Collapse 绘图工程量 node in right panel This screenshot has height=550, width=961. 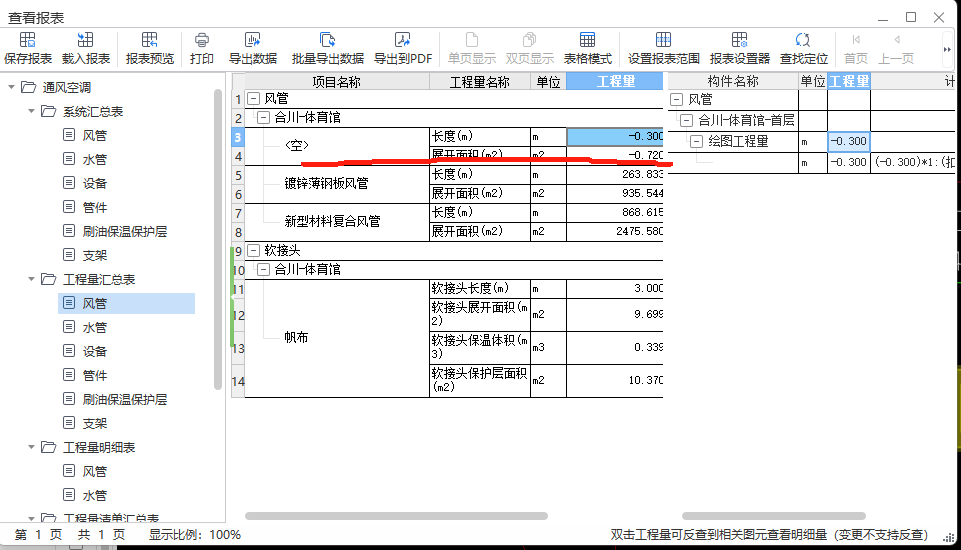(x=696, y=142)
